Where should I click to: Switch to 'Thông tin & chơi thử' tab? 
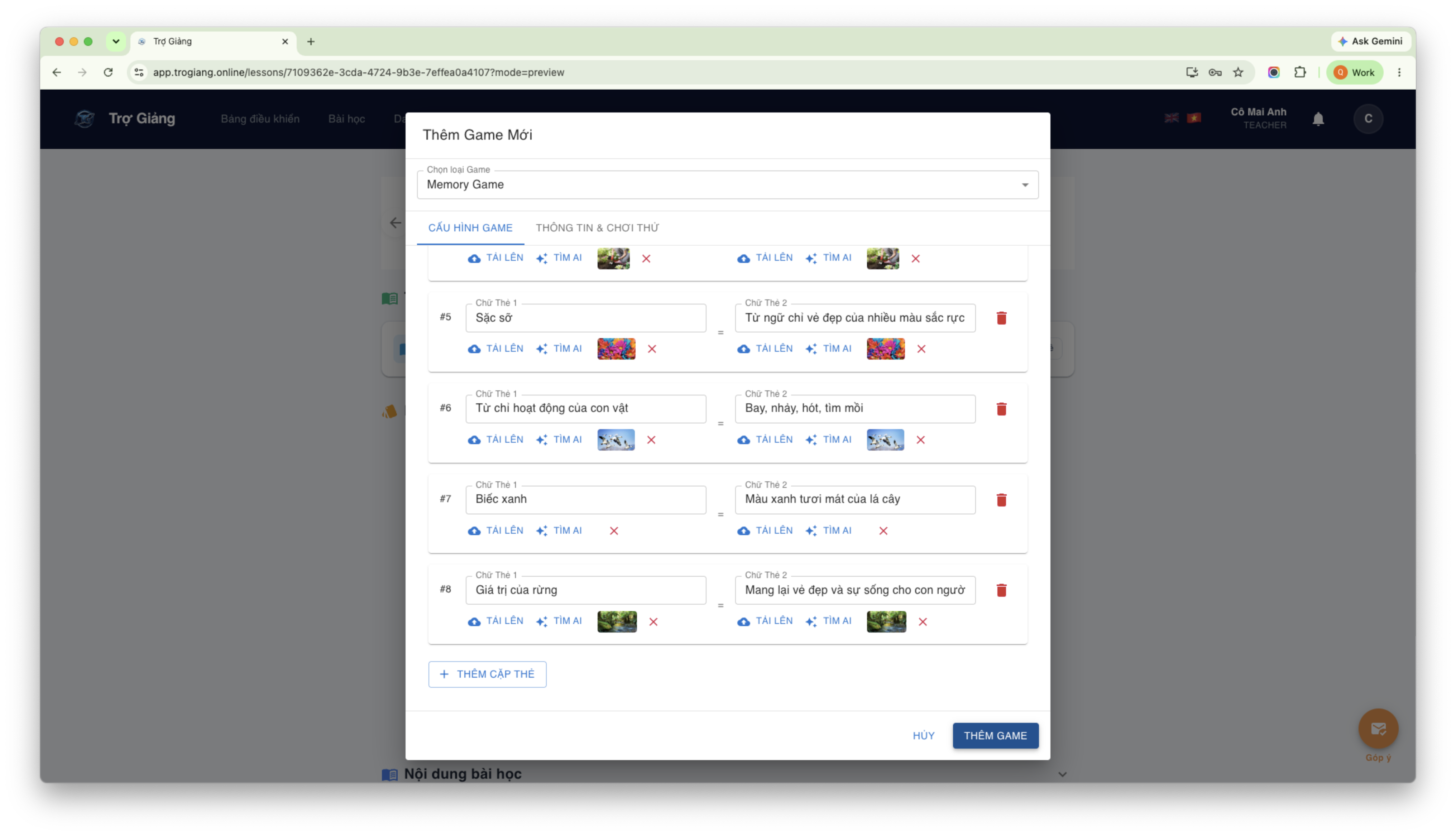coord(597,228)
